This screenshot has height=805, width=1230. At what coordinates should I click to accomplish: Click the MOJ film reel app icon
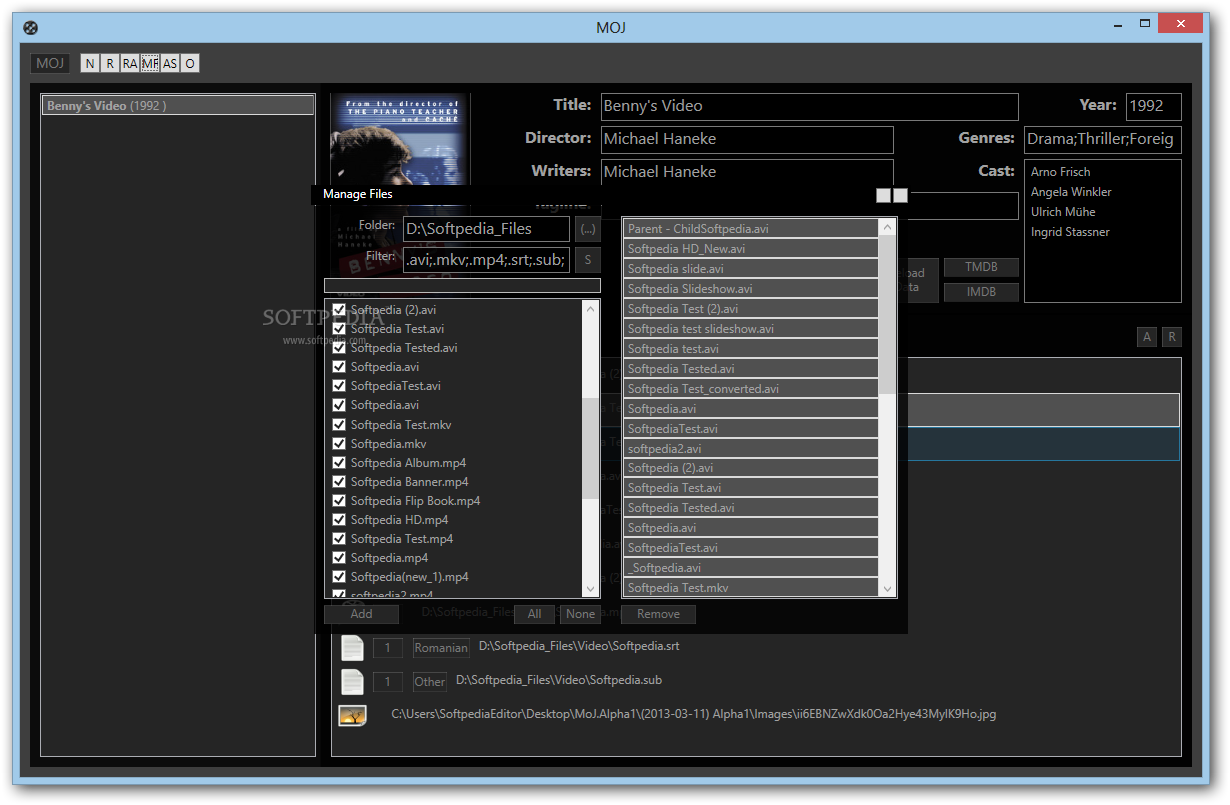click(30, 27)
